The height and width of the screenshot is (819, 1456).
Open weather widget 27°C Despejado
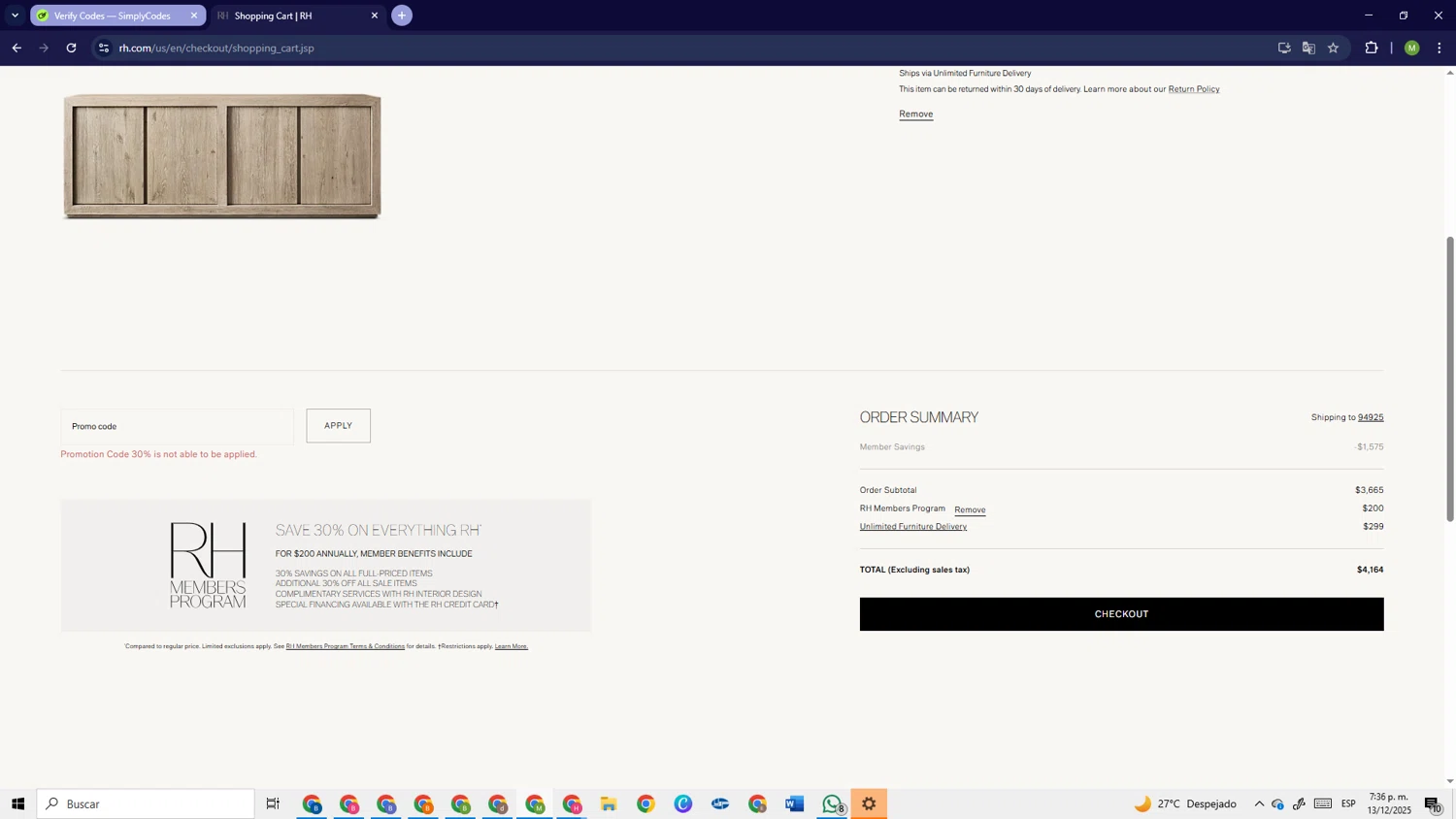point(1185,803)
